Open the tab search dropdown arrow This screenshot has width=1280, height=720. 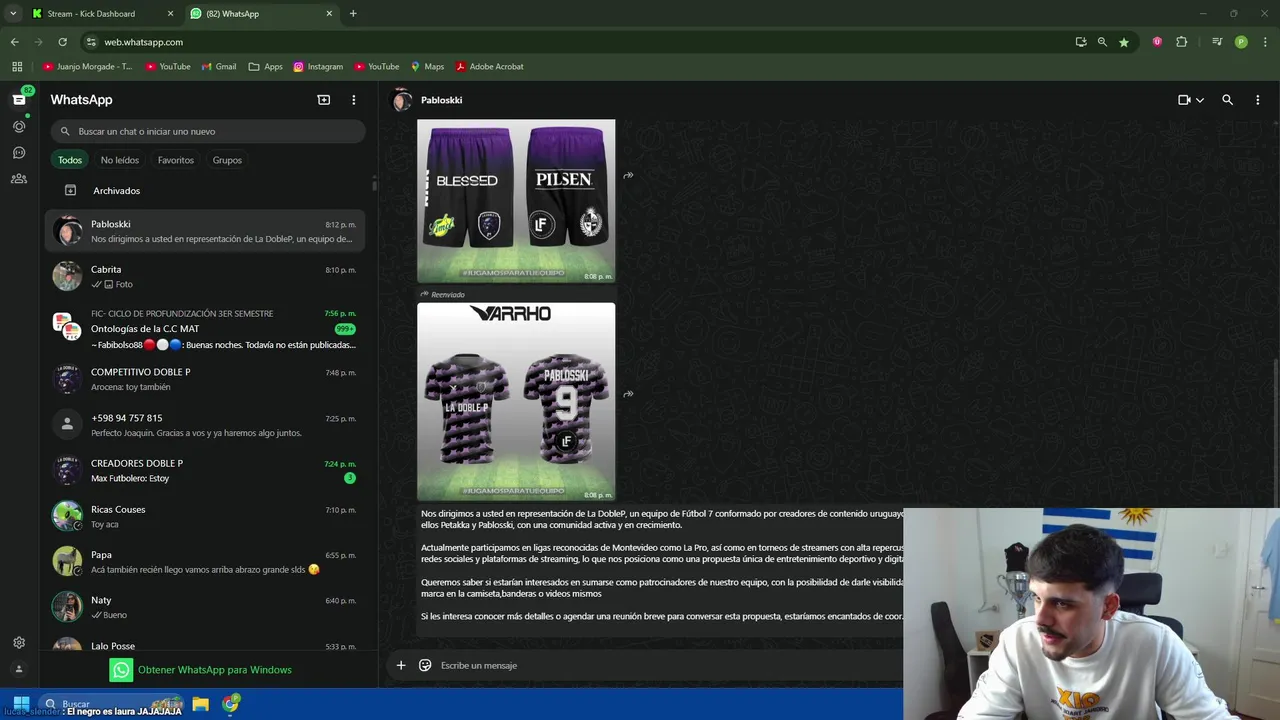click(x=13, y=14)
